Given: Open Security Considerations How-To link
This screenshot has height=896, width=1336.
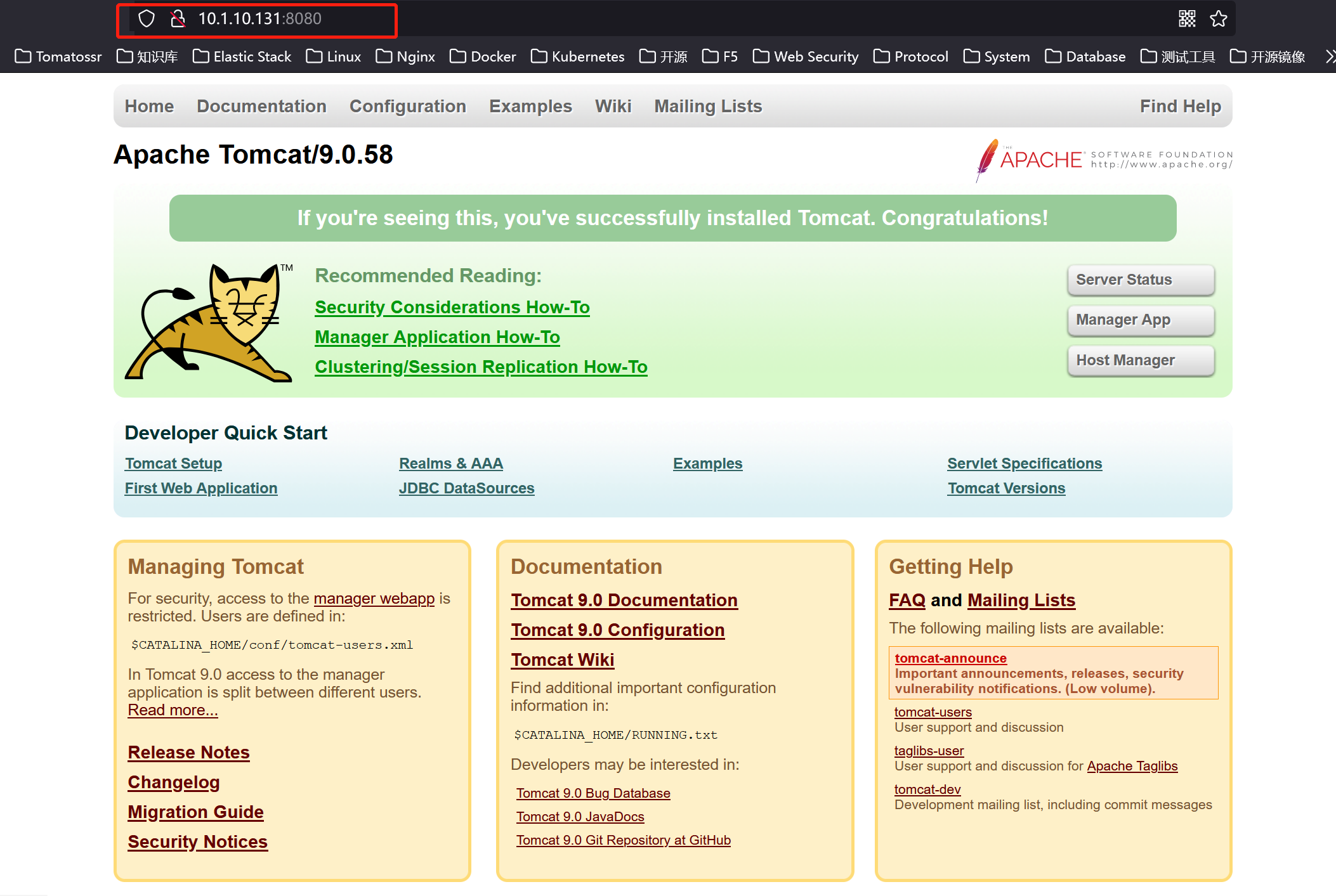Looking at the screenshot, I should [452, 308].
